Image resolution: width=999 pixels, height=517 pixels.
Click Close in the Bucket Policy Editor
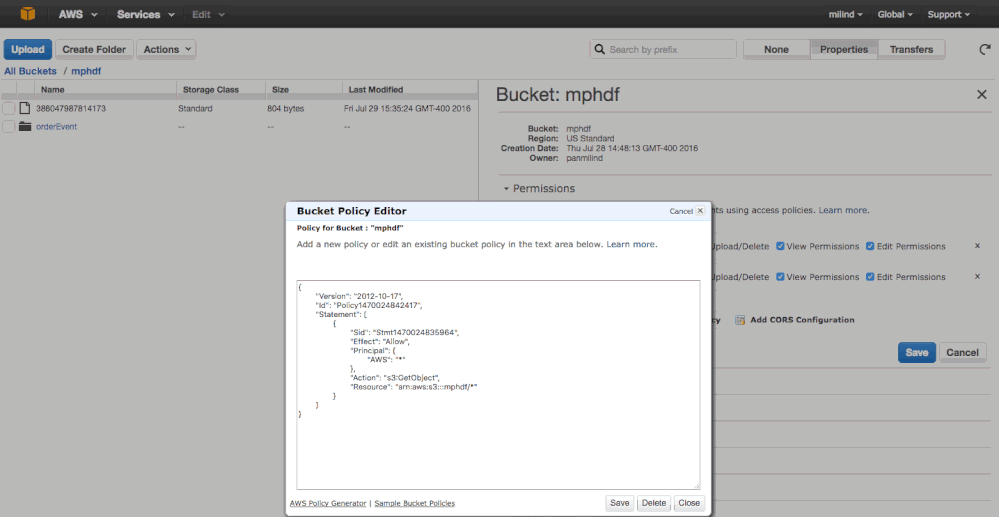tap(689, 503)
